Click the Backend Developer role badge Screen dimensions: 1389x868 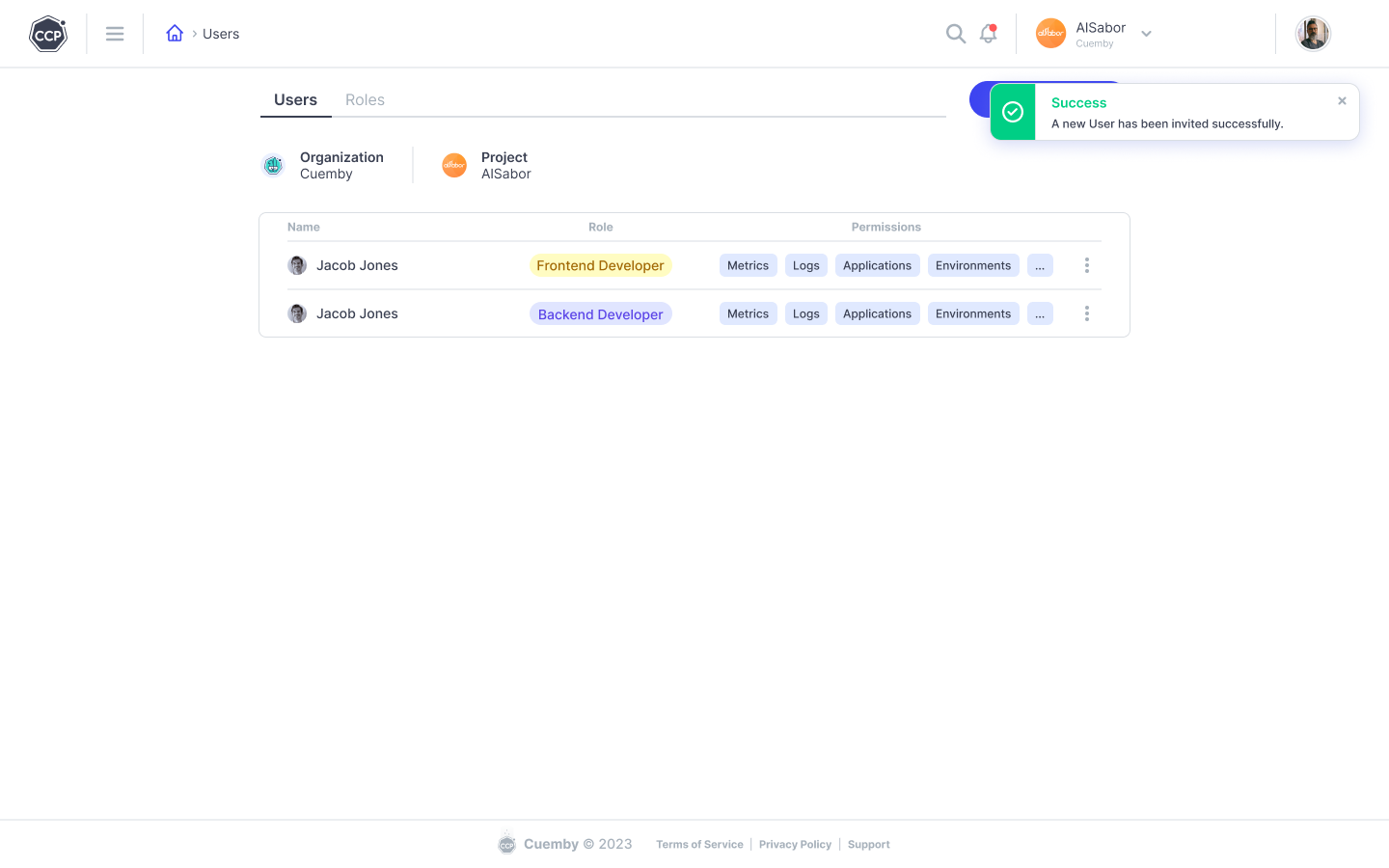click(x=600, y=314)
